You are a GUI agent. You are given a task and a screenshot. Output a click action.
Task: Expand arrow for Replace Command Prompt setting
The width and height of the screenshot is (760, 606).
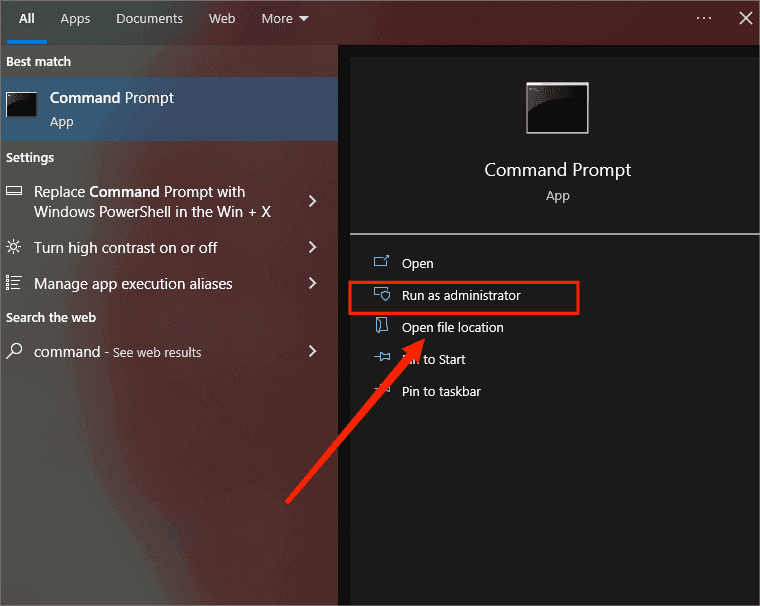312,201
